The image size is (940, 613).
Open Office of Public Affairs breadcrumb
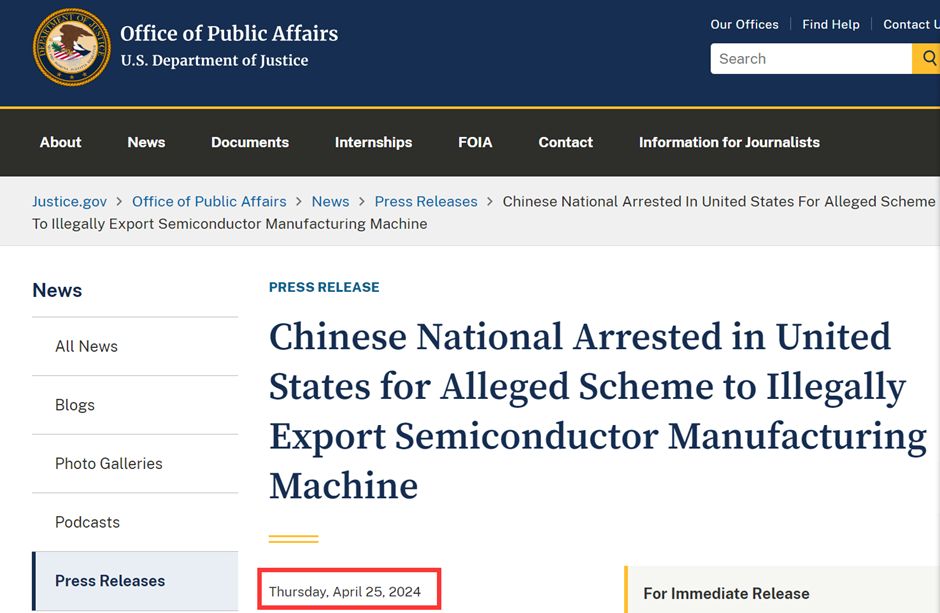pos(209,201)
